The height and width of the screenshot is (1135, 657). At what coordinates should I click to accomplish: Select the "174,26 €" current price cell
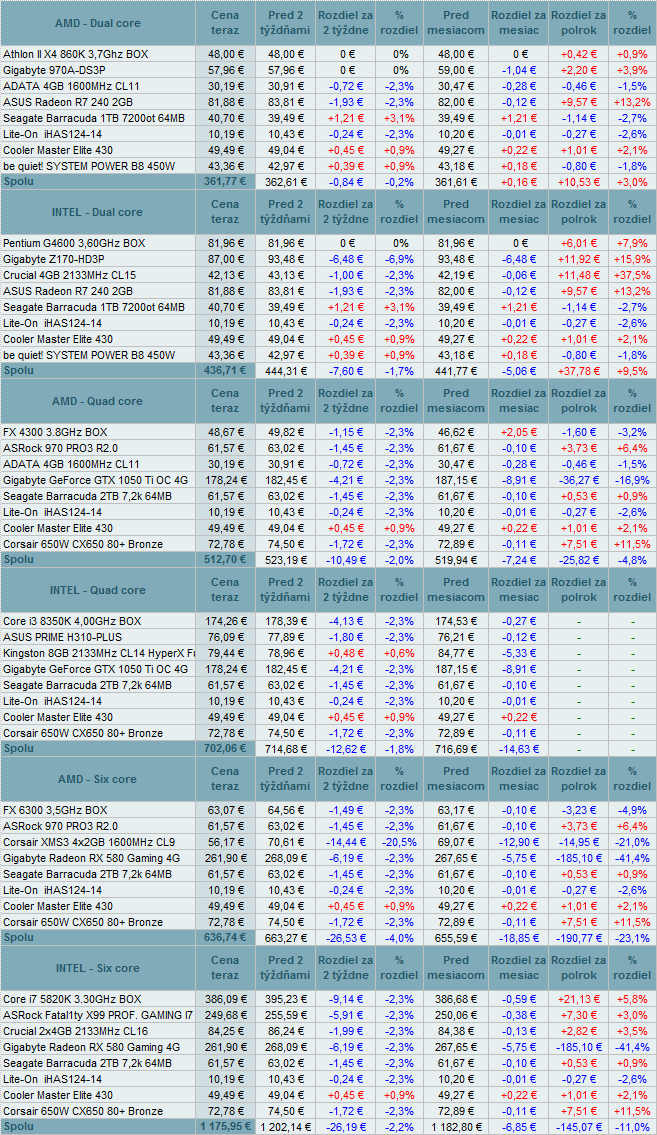pyautogui.click(x=226, y=621)
